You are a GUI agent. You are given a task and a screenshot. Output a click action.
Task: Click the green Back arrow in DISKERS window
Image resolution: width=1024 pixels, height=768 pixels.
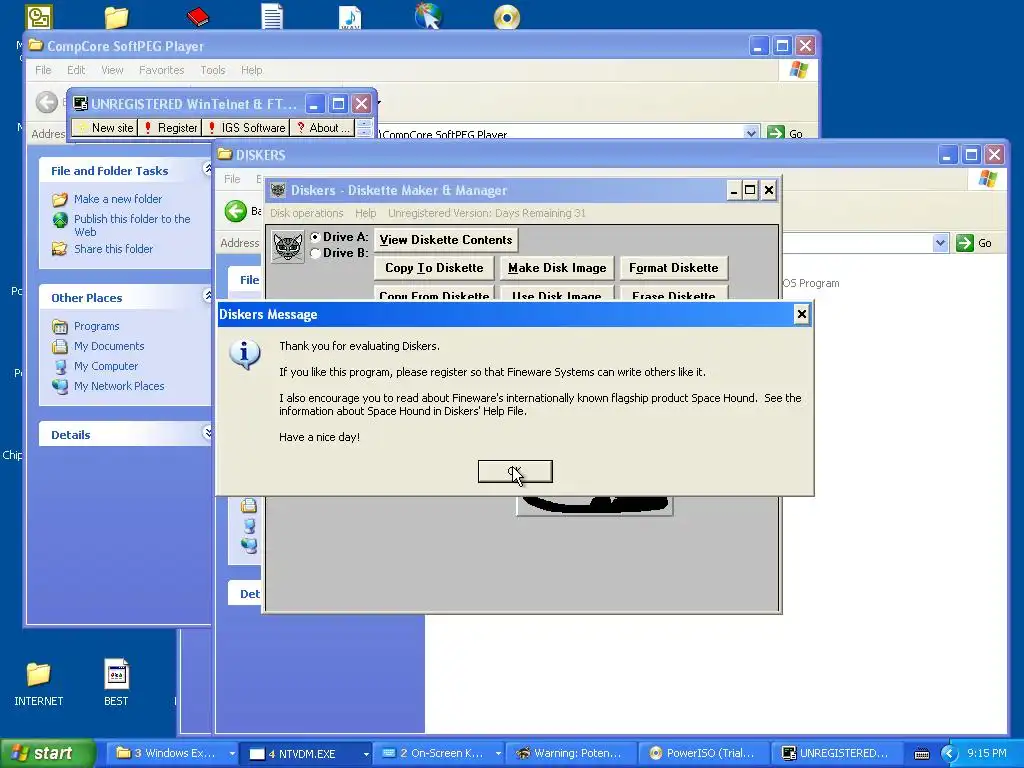click(236, 211)
